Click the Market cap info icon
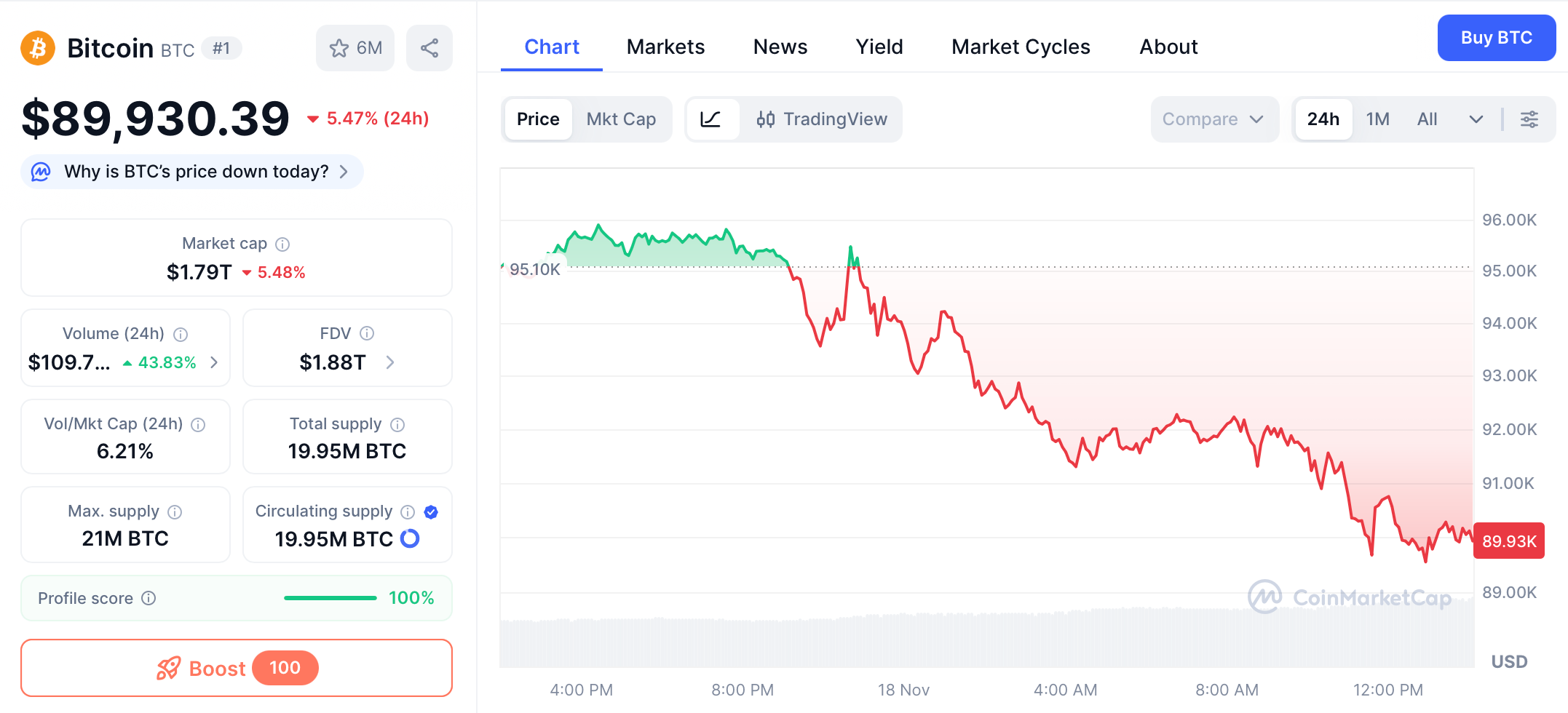Screen dimensions: 1568x713 click(282, 244)
